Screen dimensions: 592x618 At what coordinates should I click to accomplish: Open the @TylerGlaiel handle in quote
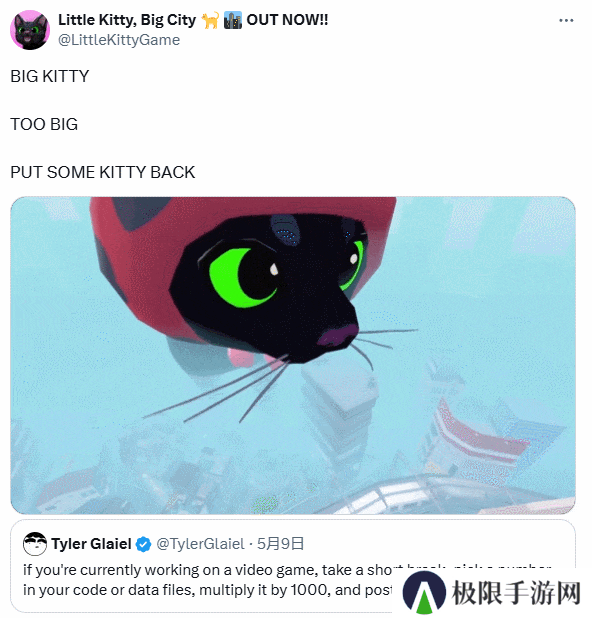point(200,544)
